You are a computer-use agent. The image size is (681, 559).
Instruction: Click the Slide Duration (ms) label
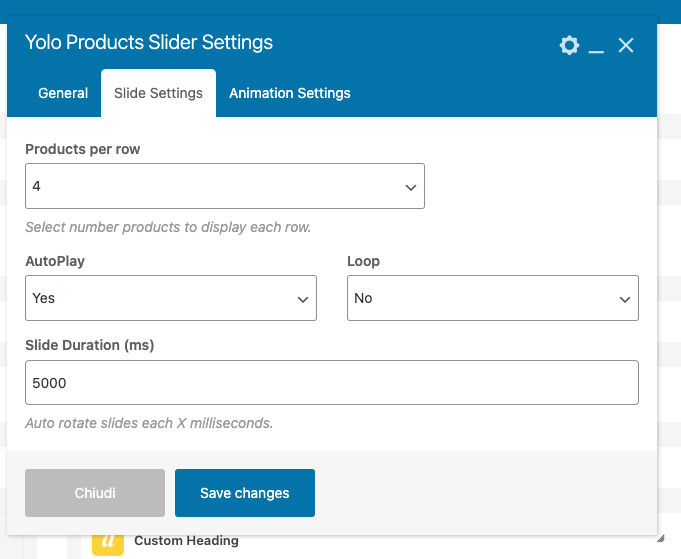[x=90, y=345]
